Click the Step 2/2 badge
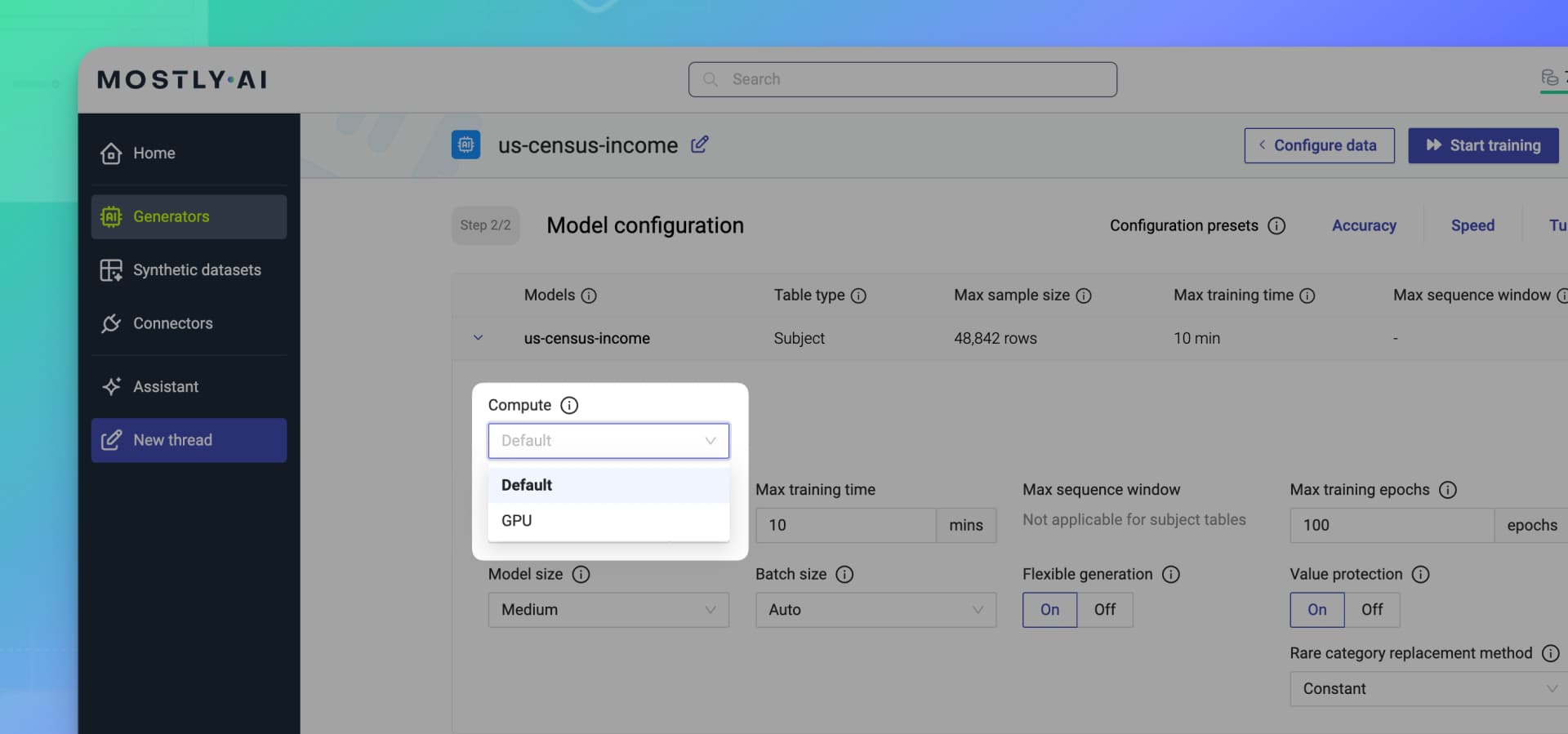 (485, 225)
